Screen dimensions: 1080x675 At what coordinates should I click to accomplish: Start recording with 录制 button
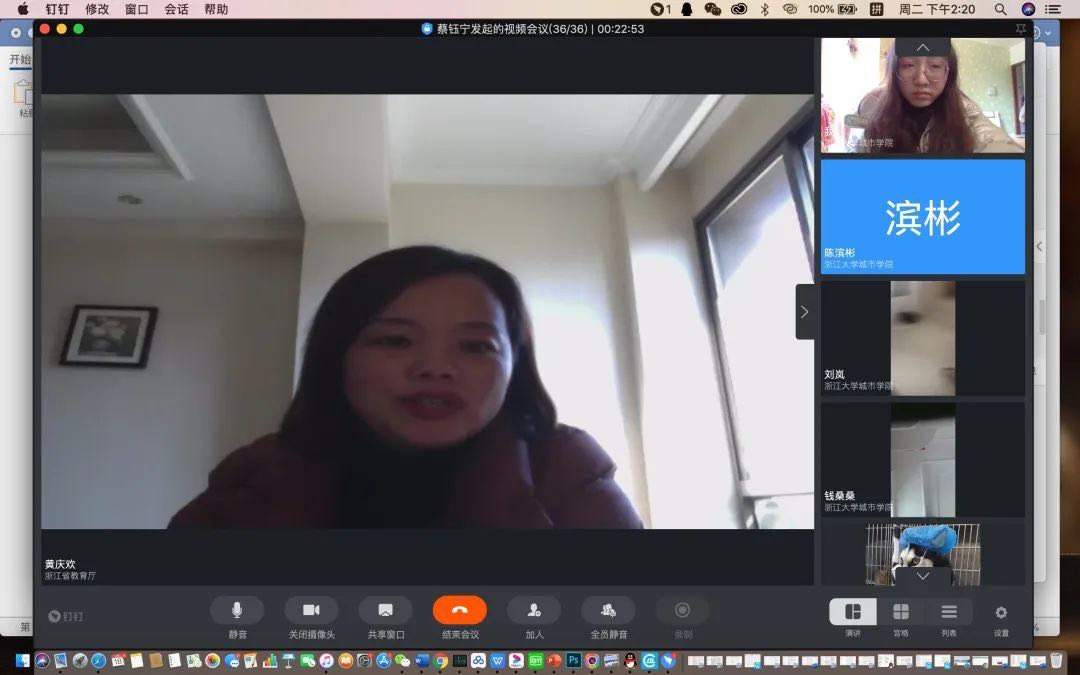click(x=683, y=610)
